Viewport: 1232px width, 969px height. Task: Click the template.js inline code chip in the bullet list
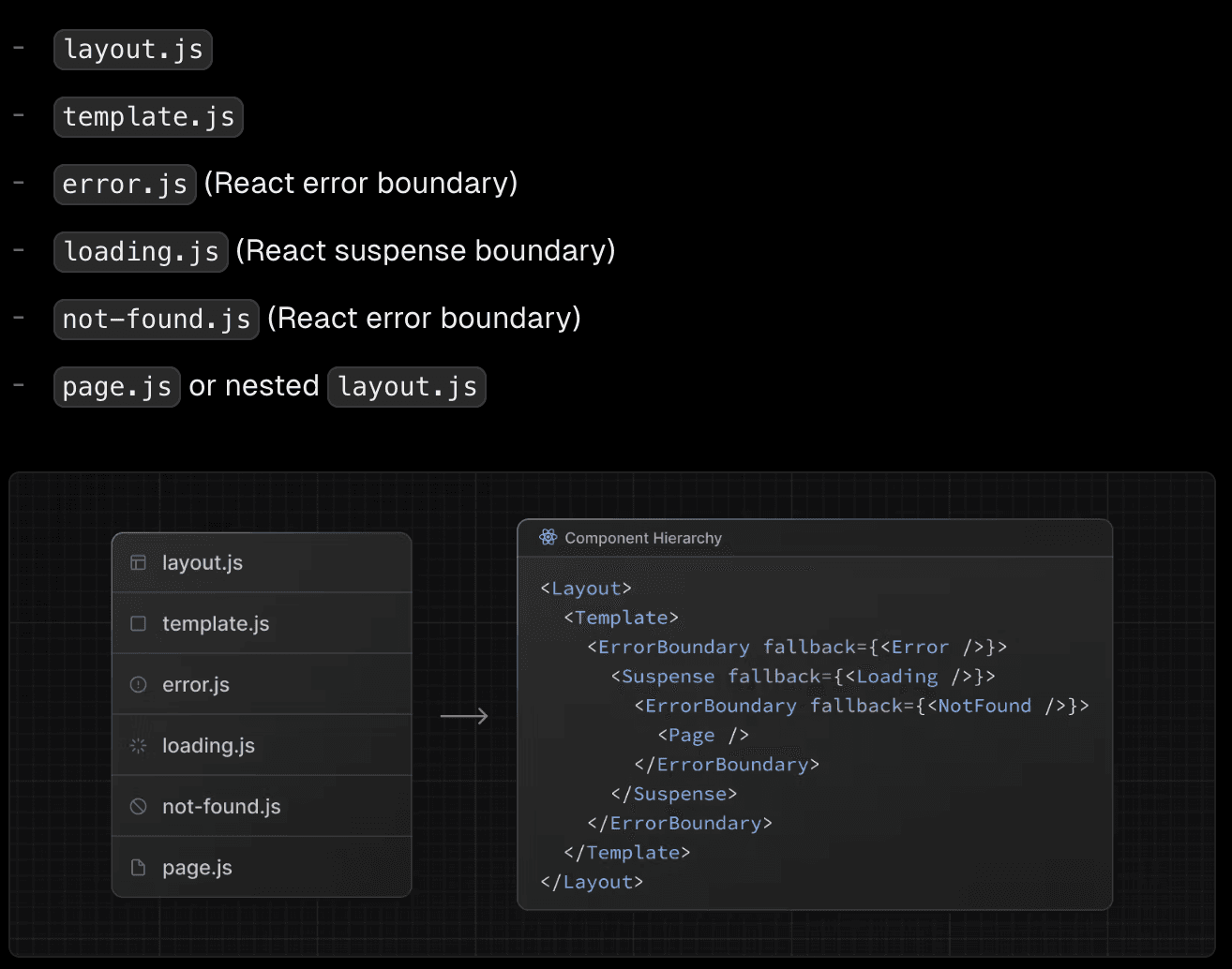pyautogui.click(x=149, y=117)
